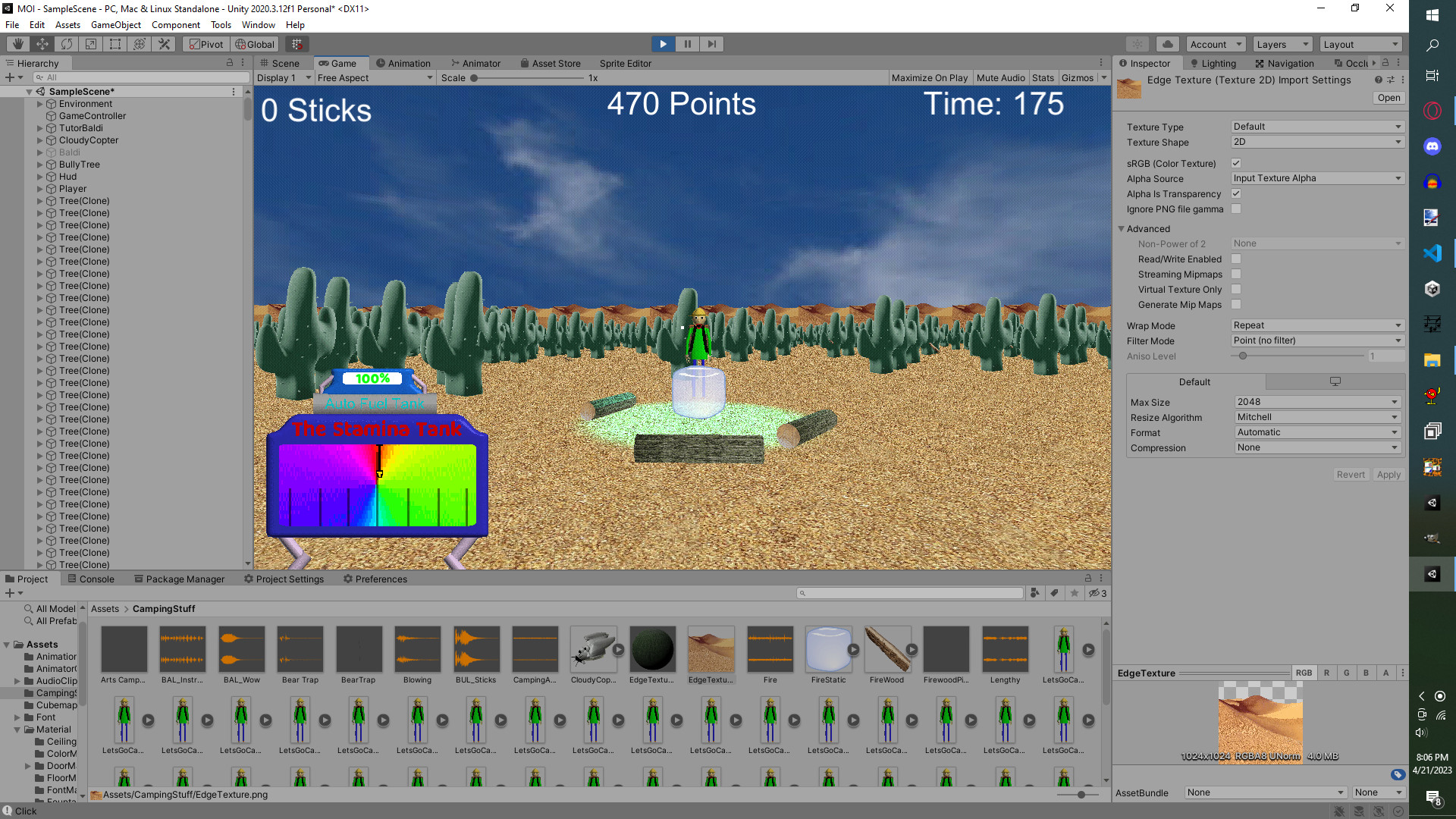Open the Max Size dropdown
The image size is (1456, 819).
point(1316,402)
